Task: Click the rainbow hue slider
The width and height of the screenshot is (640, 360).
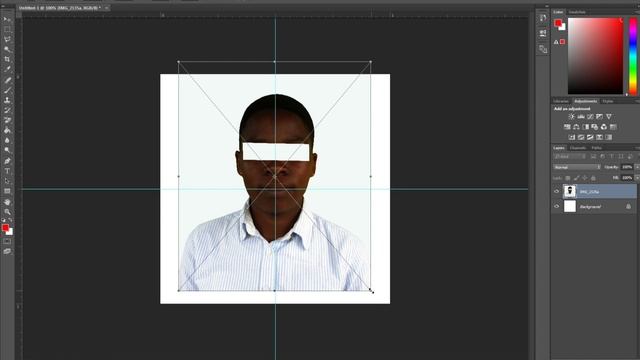Action: [633, 56]
